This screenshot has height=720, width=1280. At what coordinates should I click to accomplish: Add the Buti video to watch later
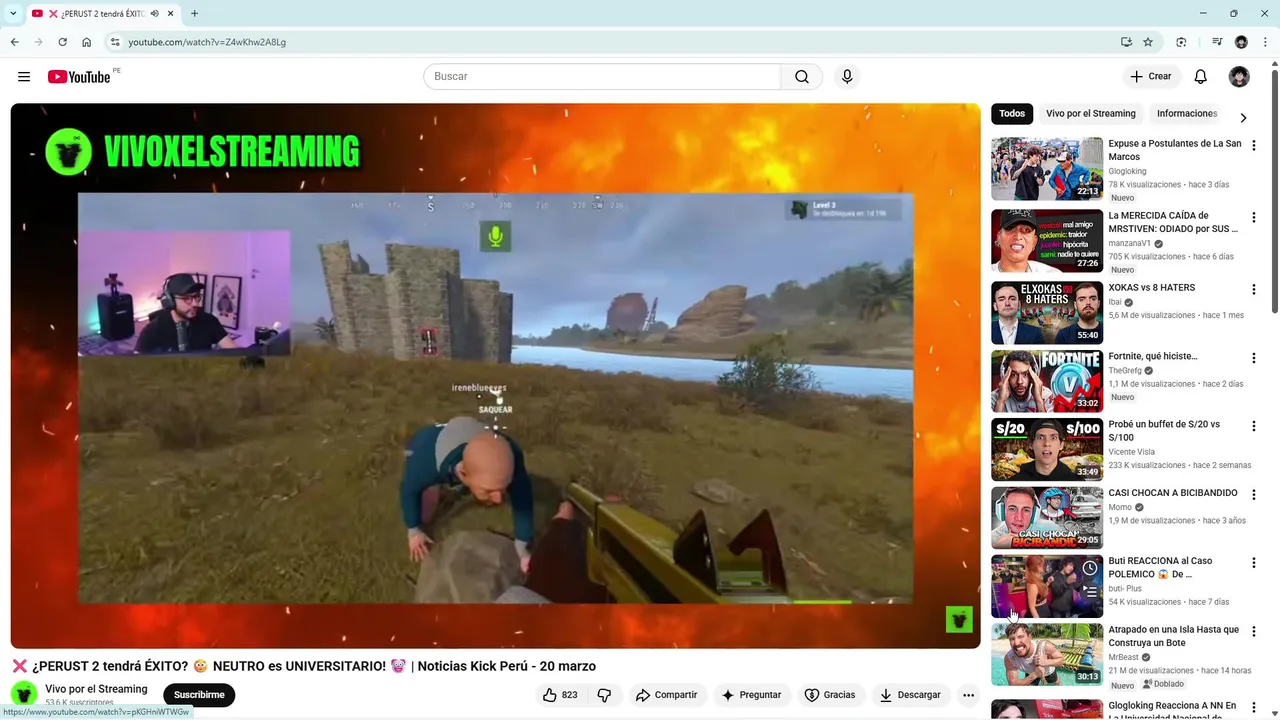1089,568
